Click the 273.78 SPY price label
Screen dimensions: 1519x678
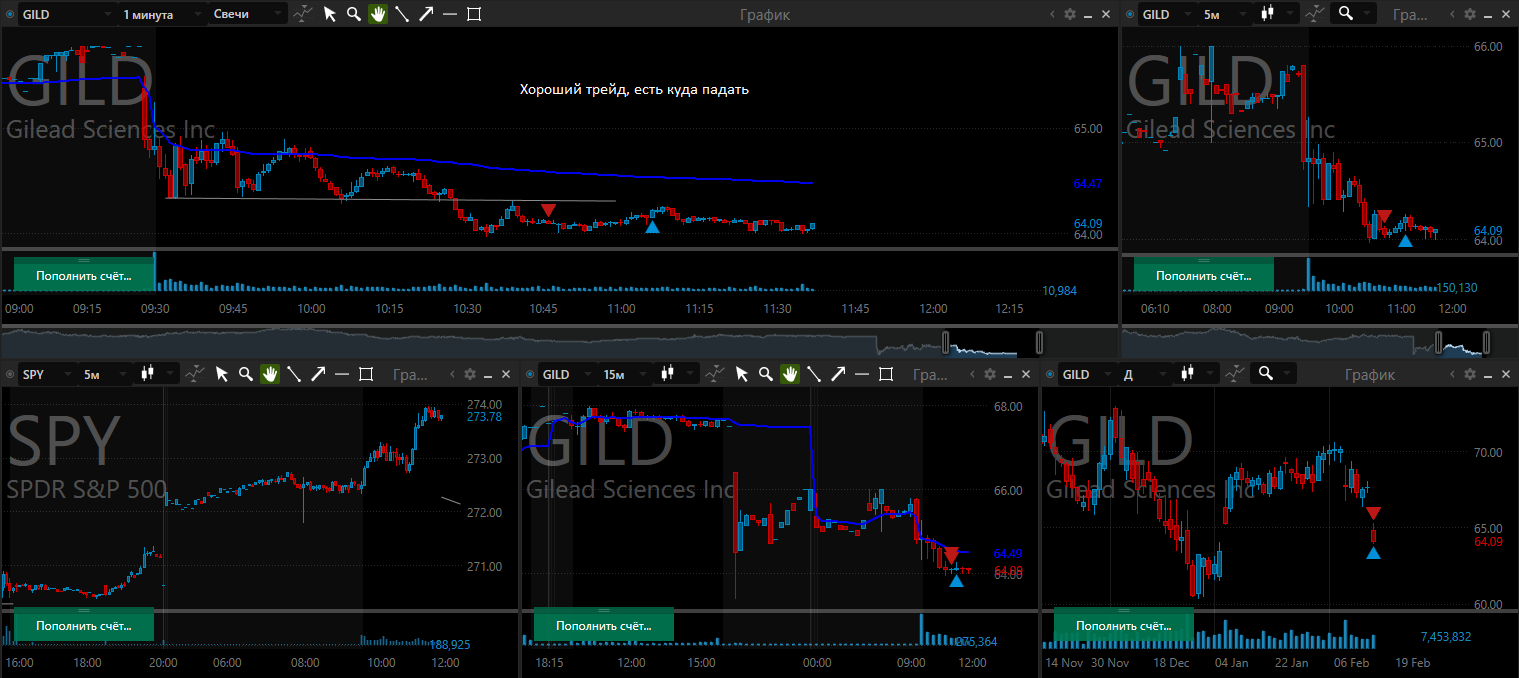(x=484, y=417)
